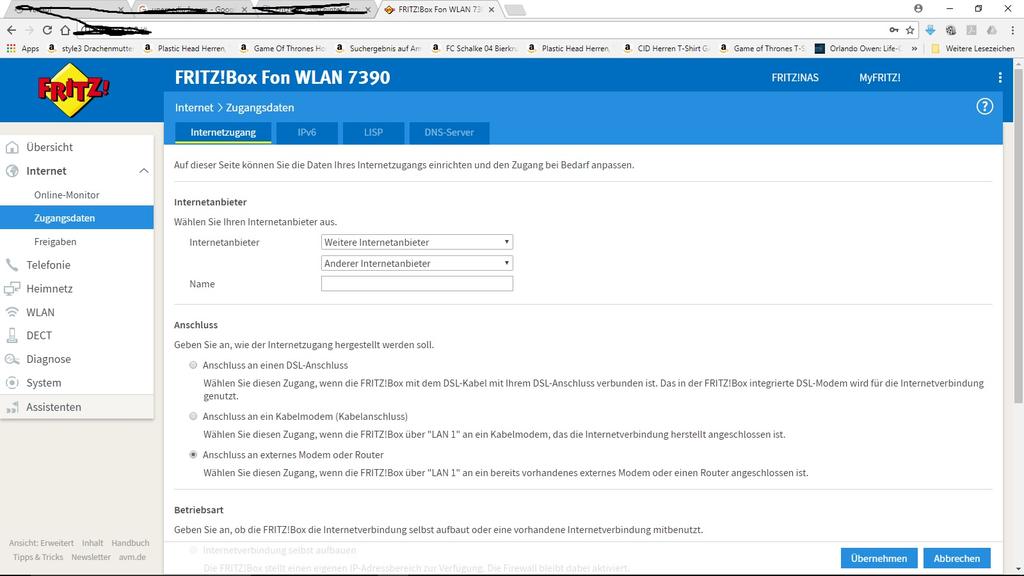Select Anschluss an ein Kabelmodem option
The height and width of the screenshot is (576, 1024).
[x=193, y=416]
